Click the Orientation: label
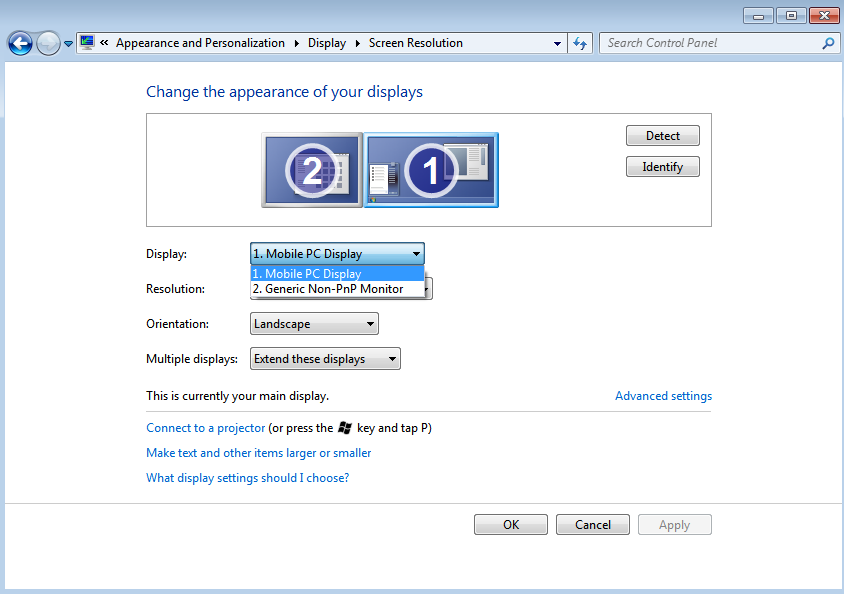844x594 pixels. (177, 324)
